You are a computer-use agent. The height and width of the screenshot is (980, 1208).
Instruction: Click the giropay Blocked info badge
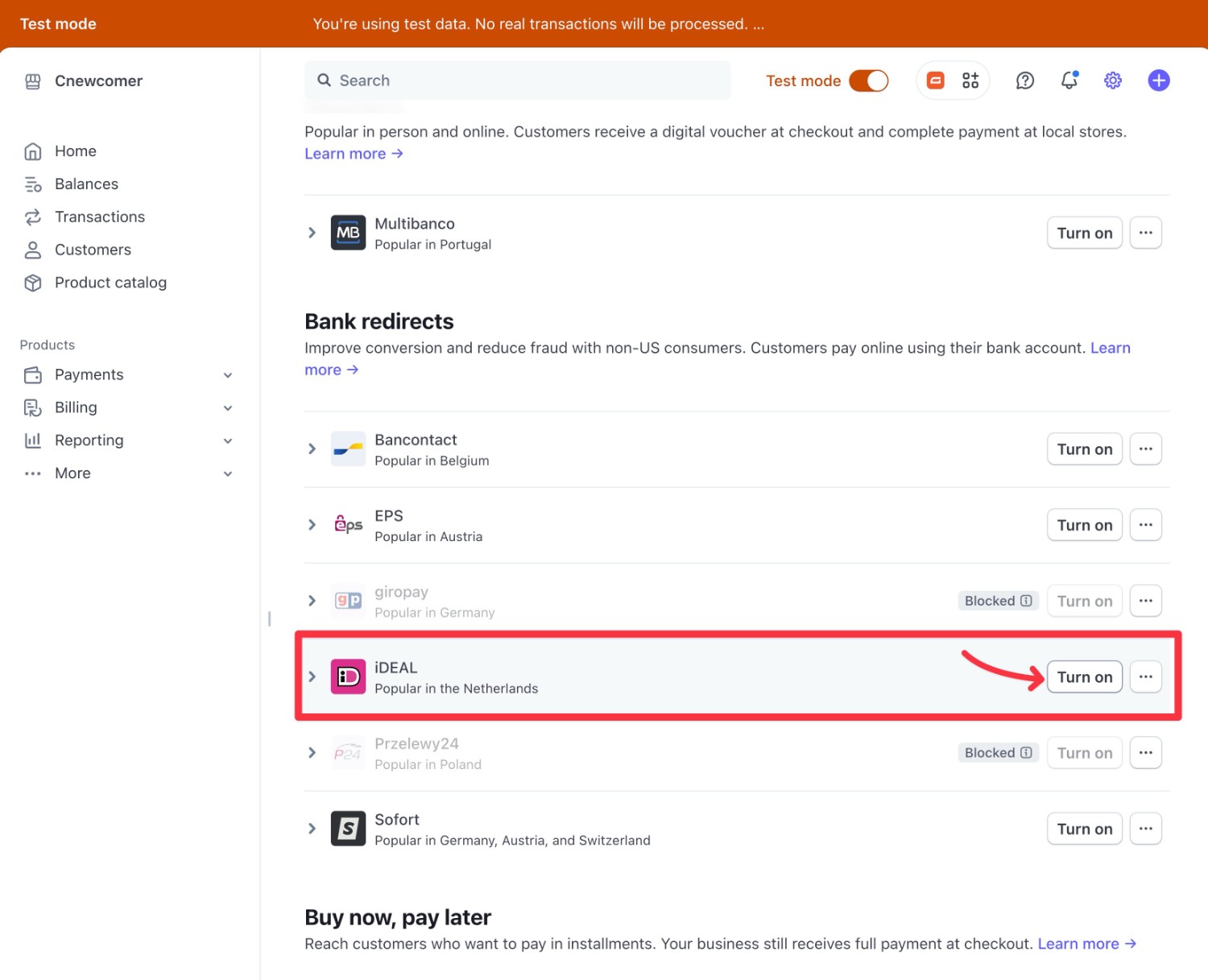(x=999, y=601)
